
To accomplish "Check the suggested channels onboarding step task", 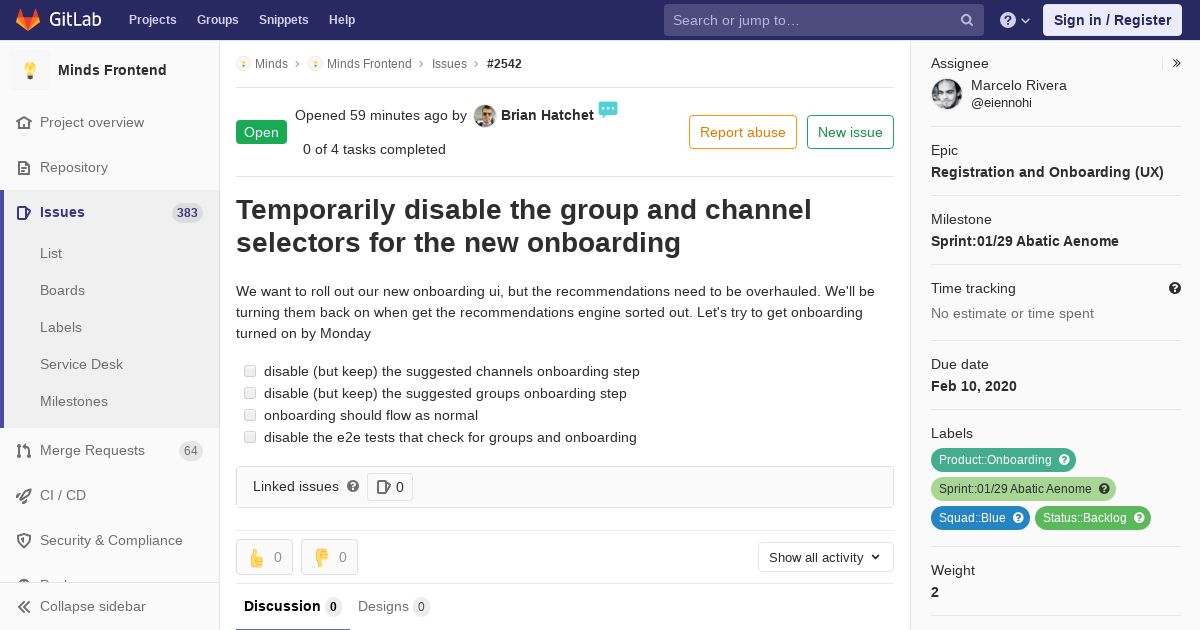I will pyautogui.click(x=250, y=371).
